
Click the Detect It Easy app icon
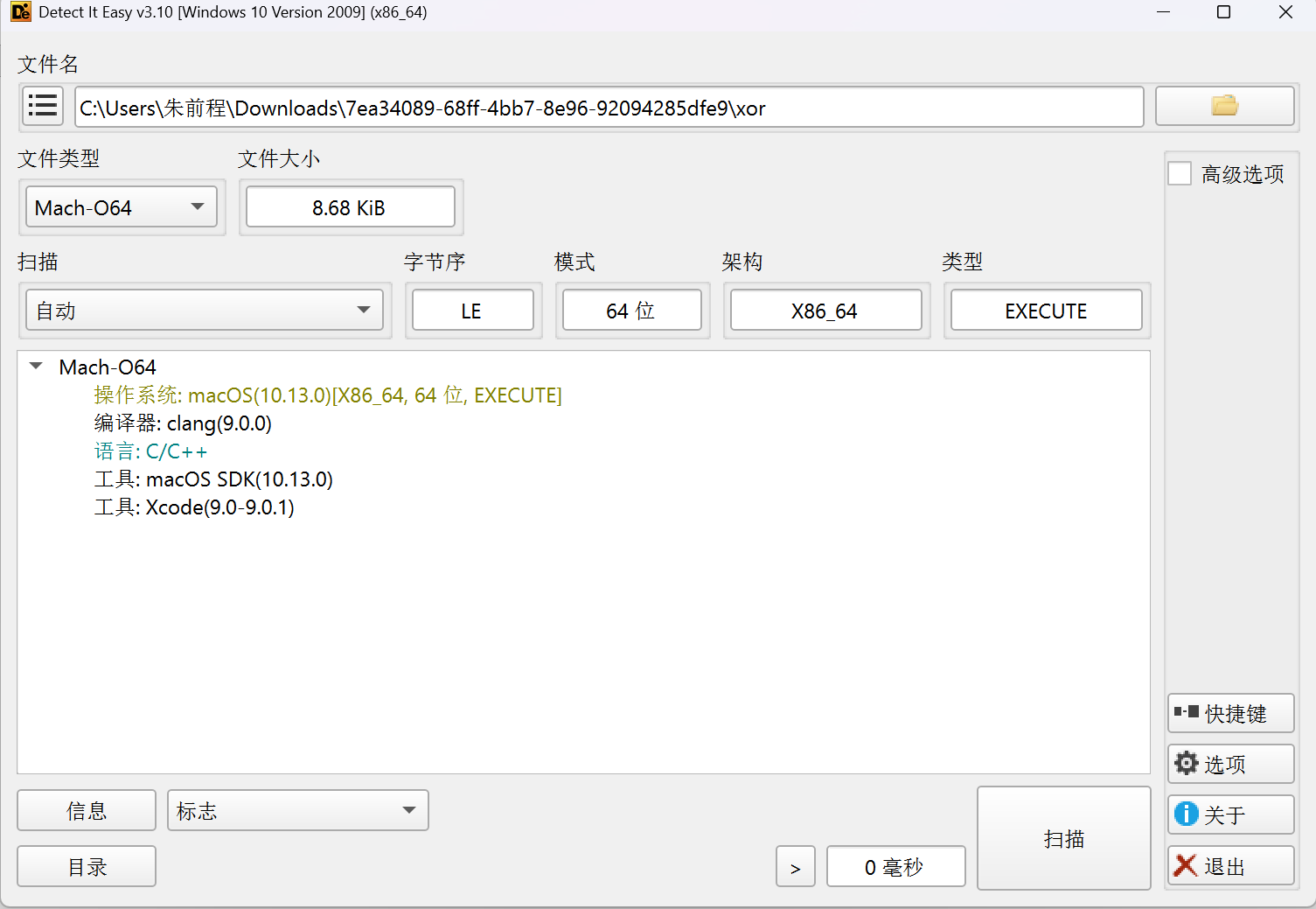point(20,12)
